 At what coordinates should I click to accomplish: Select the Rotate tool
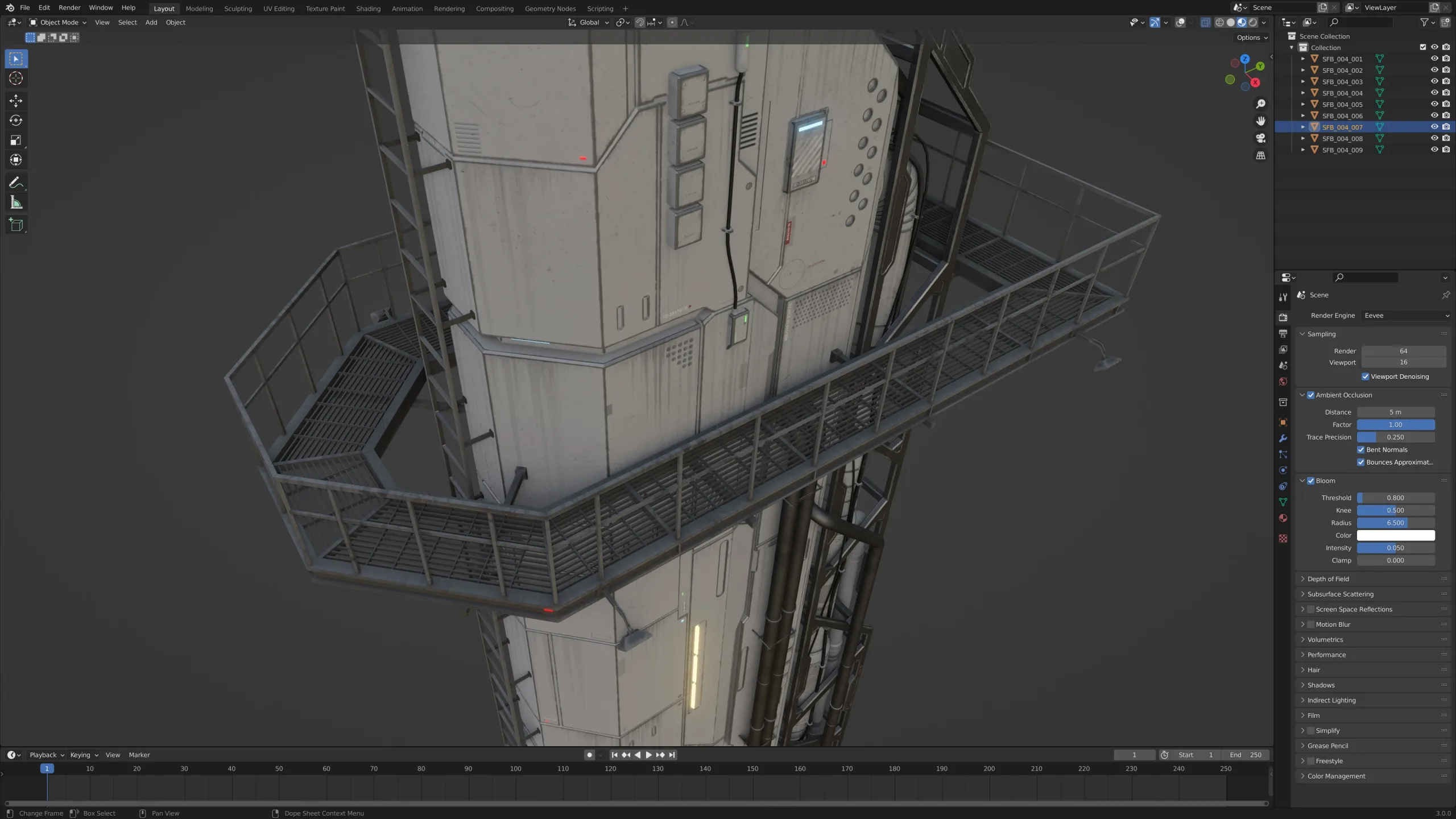click(16, 121)
